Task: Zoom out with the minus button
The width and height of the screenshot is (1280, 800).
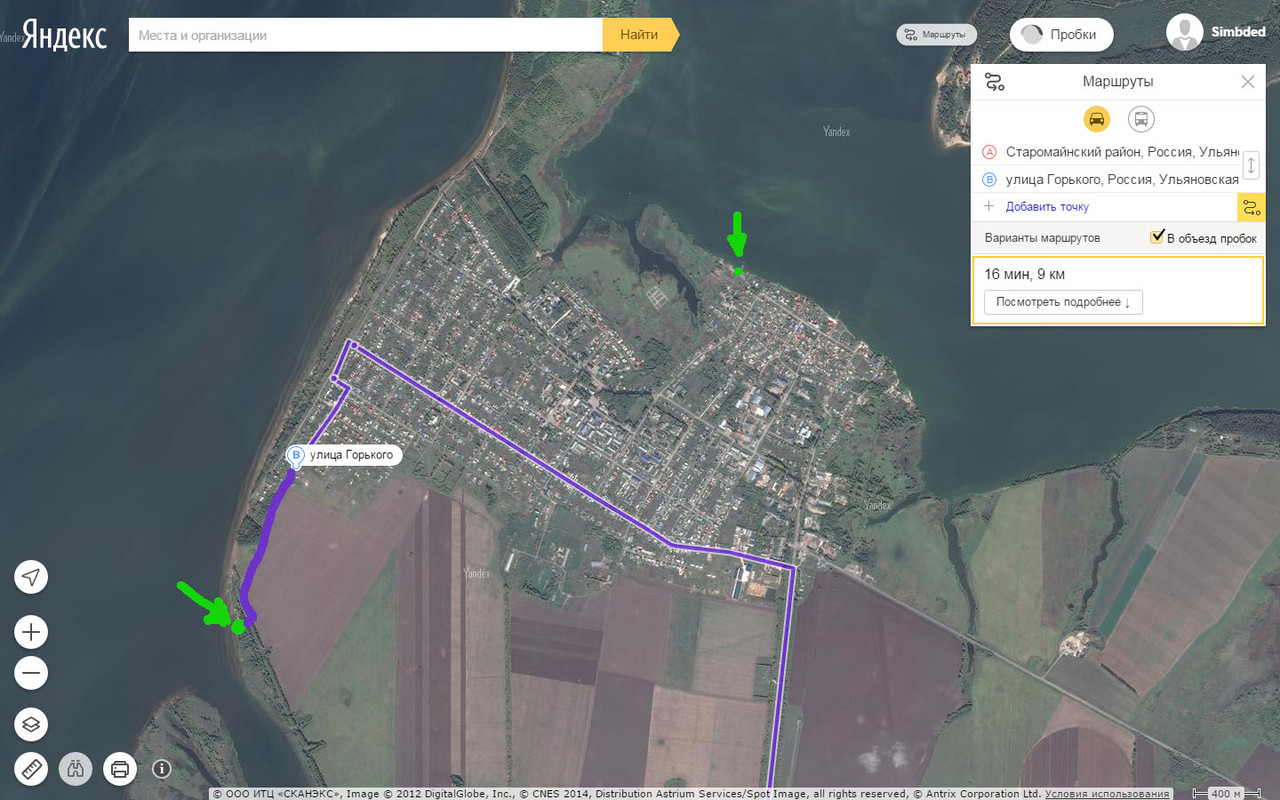Action: point(31,673)
